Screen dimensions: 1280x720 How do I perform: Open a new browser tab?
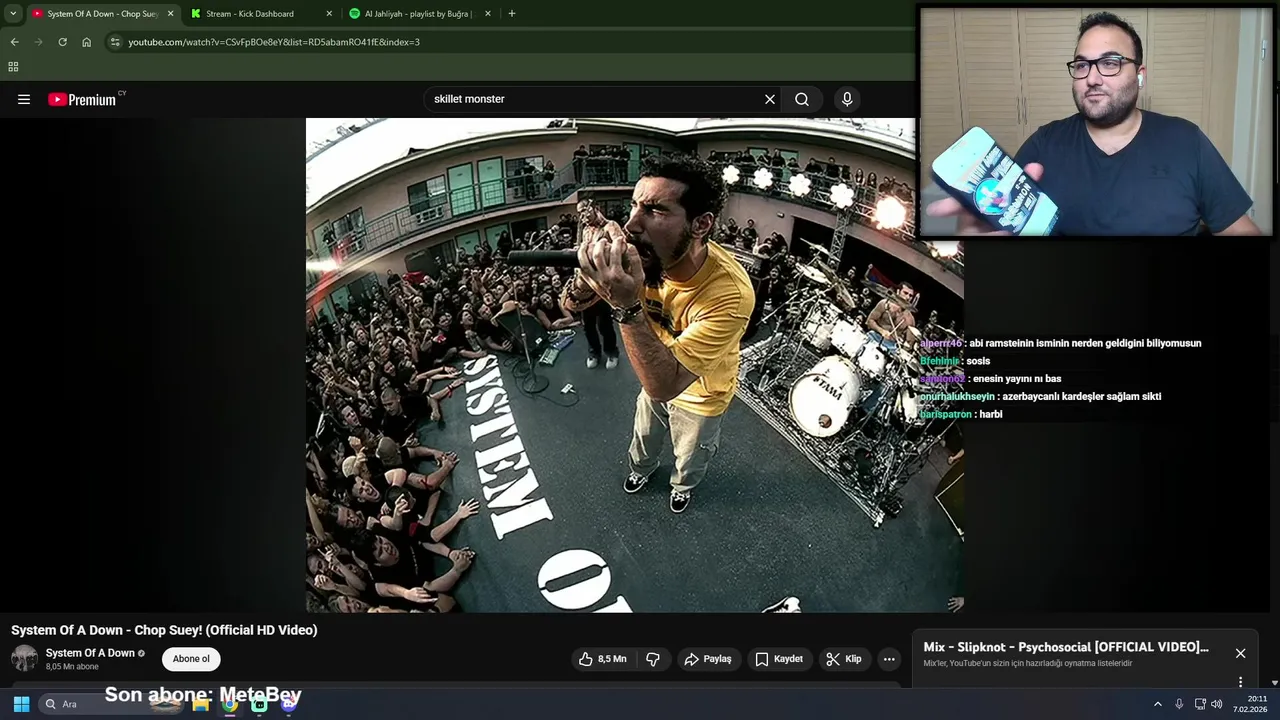[x=512, y=14]
